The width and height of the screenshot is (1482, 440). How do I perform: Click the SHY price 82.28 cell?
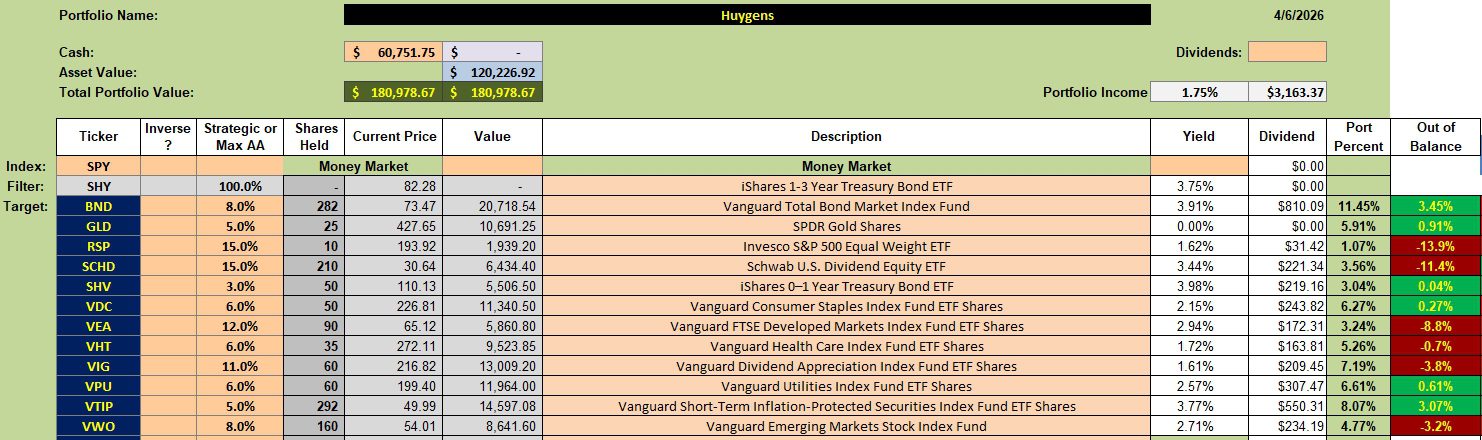(x=392, y=186)
